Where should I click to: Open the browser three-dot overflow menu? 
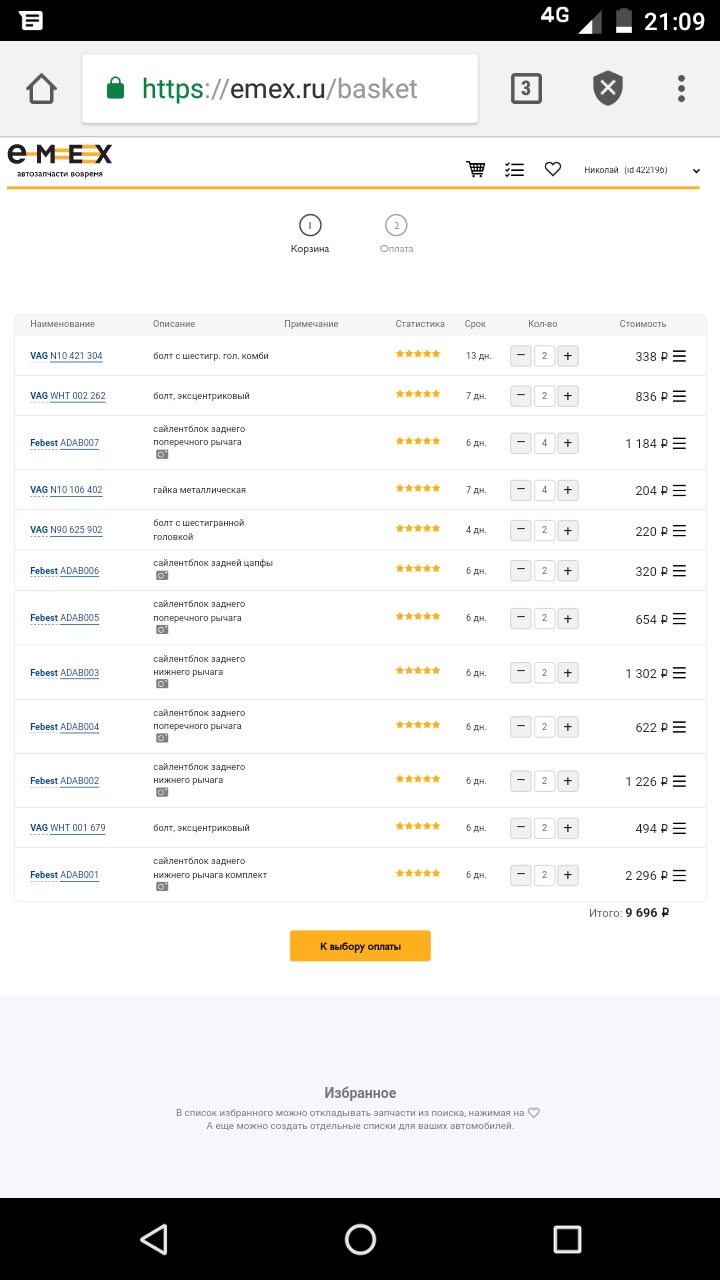tap(681, 89)
